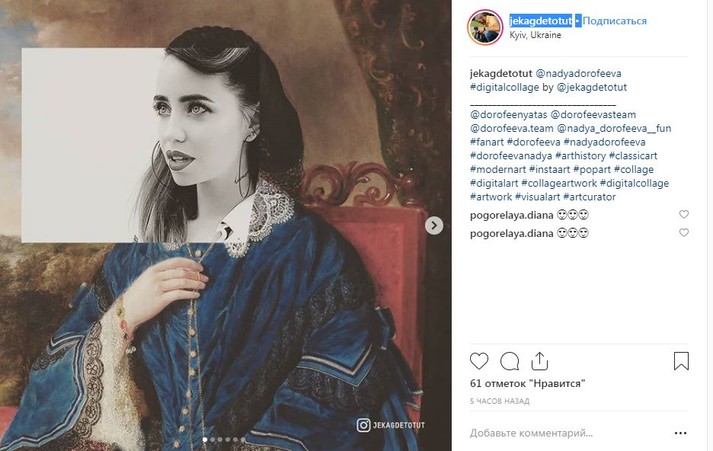This screenshot has height=451, width=713.
Task: Click the 5 часов назад timestamp
Action: click(x=501, y=400)
